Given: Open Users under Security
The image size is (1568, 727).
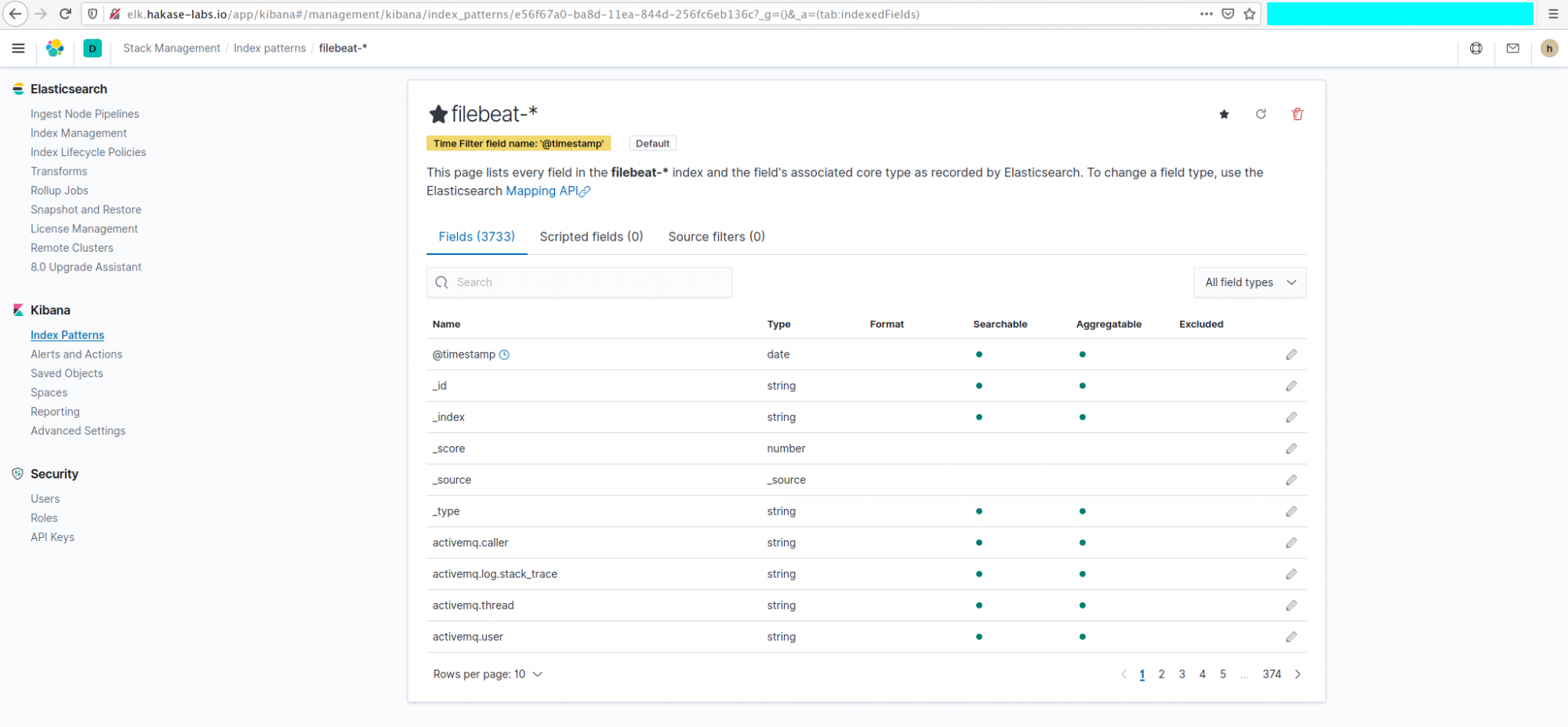Looking at the screenshot, I should tap(45, 499).
